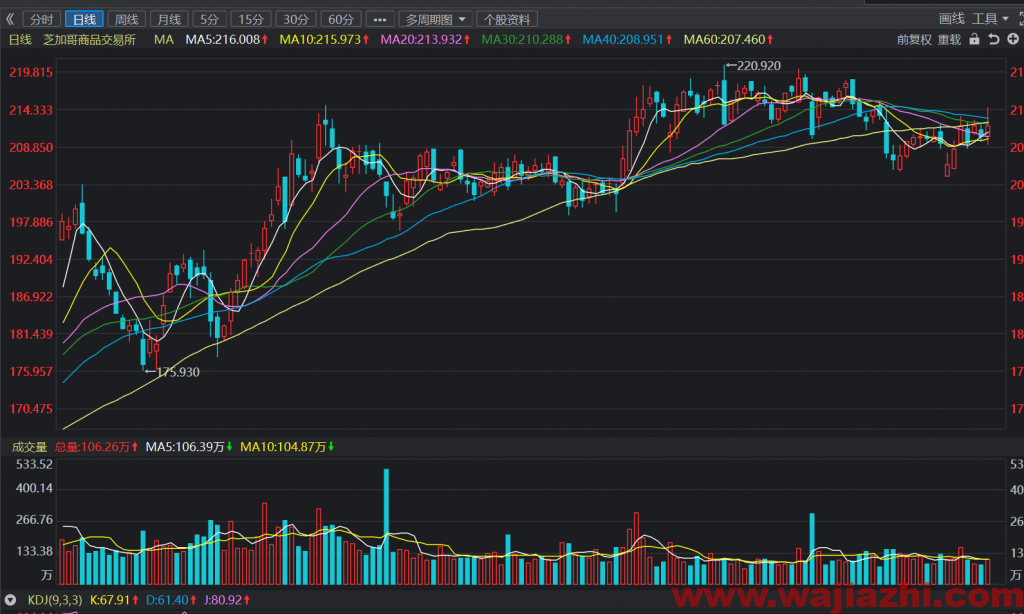Screen dimensions: 1024x614
Task: Click the MA10:215.973 value
Action: click(324, 39)
